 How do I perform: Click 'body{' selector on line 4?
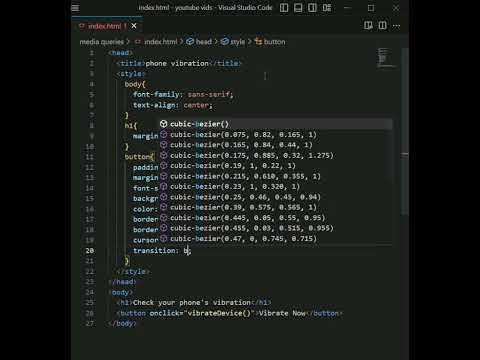tap(135, 84)
